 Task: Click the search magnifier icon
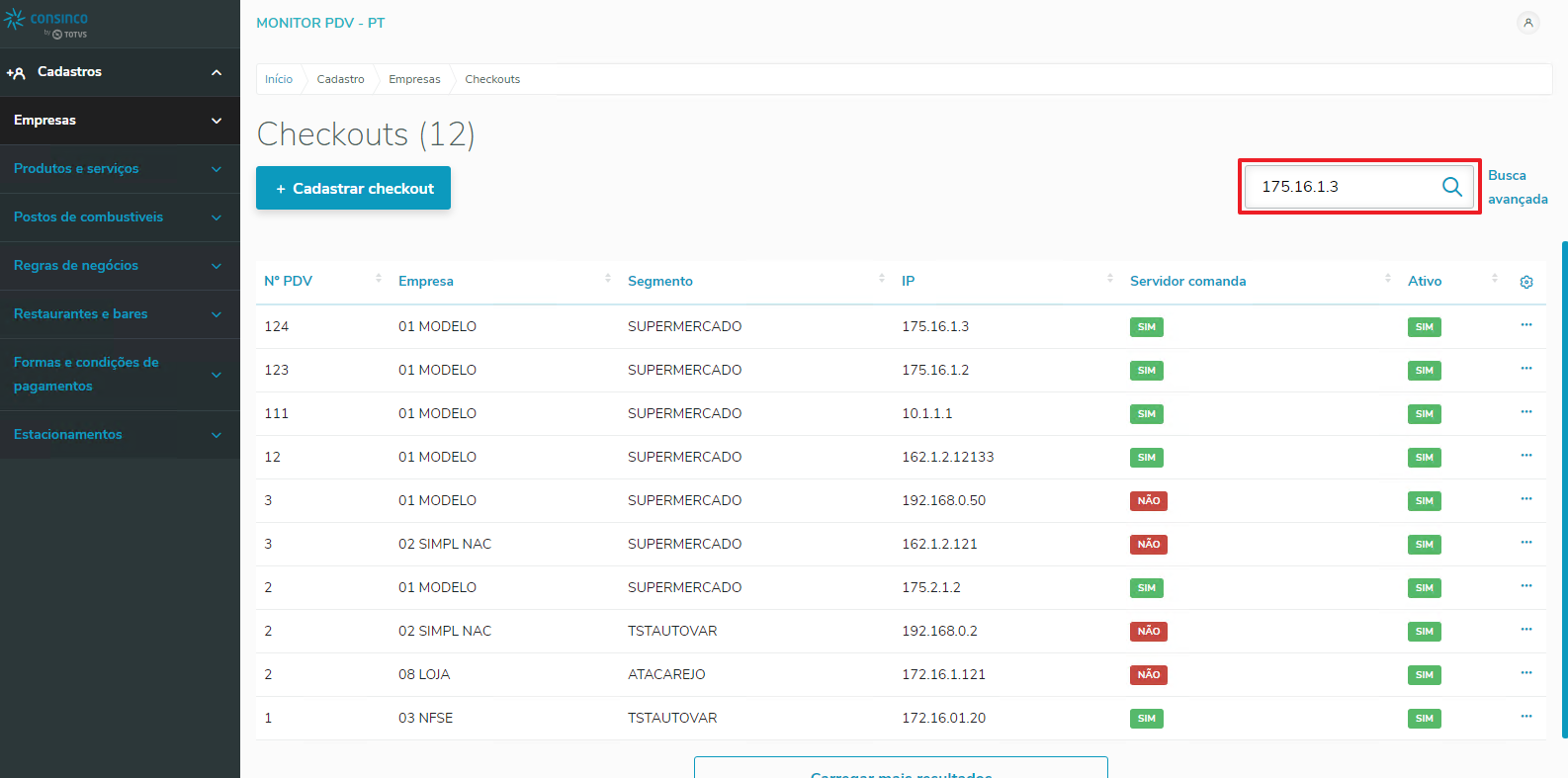pyautogui.click(x=1451, y=187)
